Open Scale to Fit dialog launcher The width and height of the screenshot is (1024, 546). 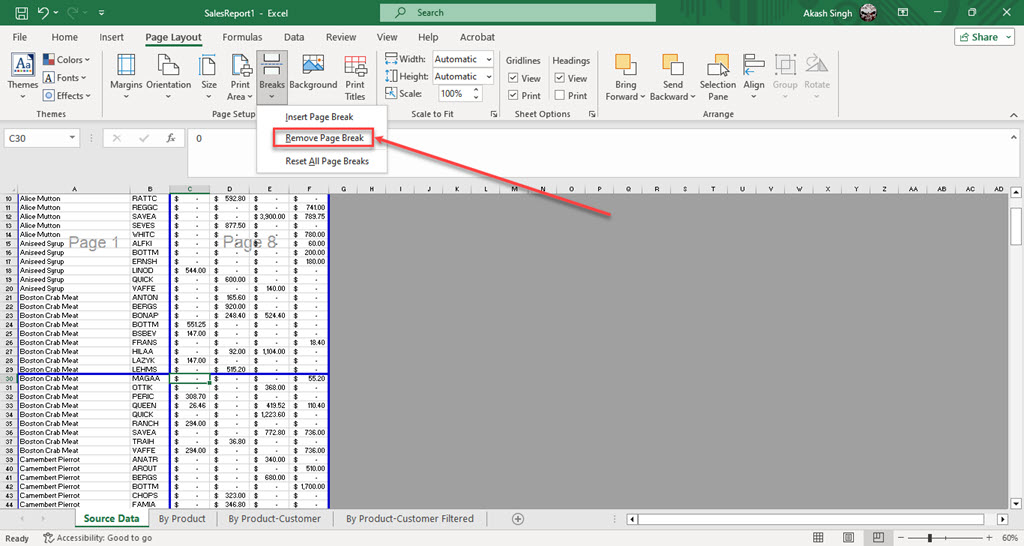pyautogui.click(x=494, y=114)
